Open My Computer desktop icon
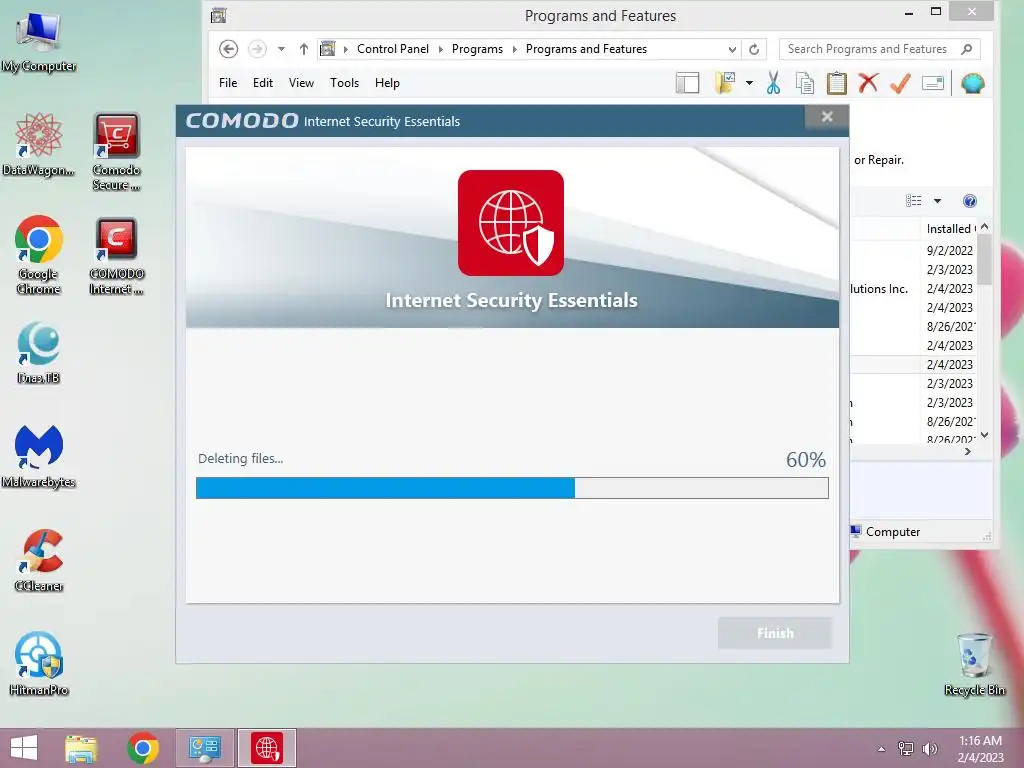The image size is (1024, 768). coord(39,40)
